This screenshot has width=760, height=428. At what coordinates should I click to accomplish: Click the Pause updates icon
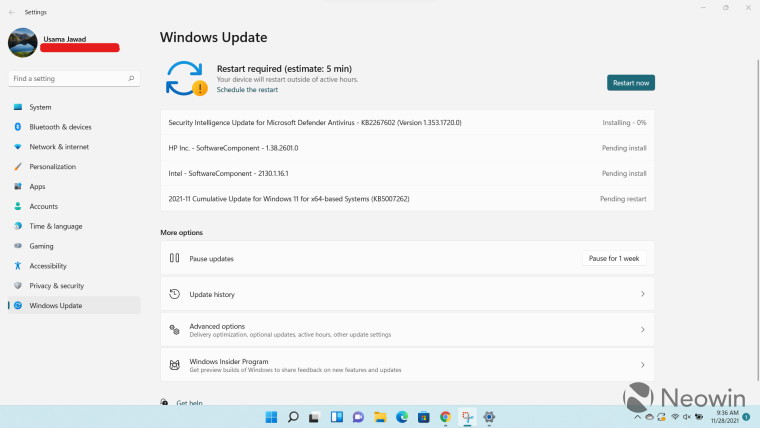click(x=174, y=258)
